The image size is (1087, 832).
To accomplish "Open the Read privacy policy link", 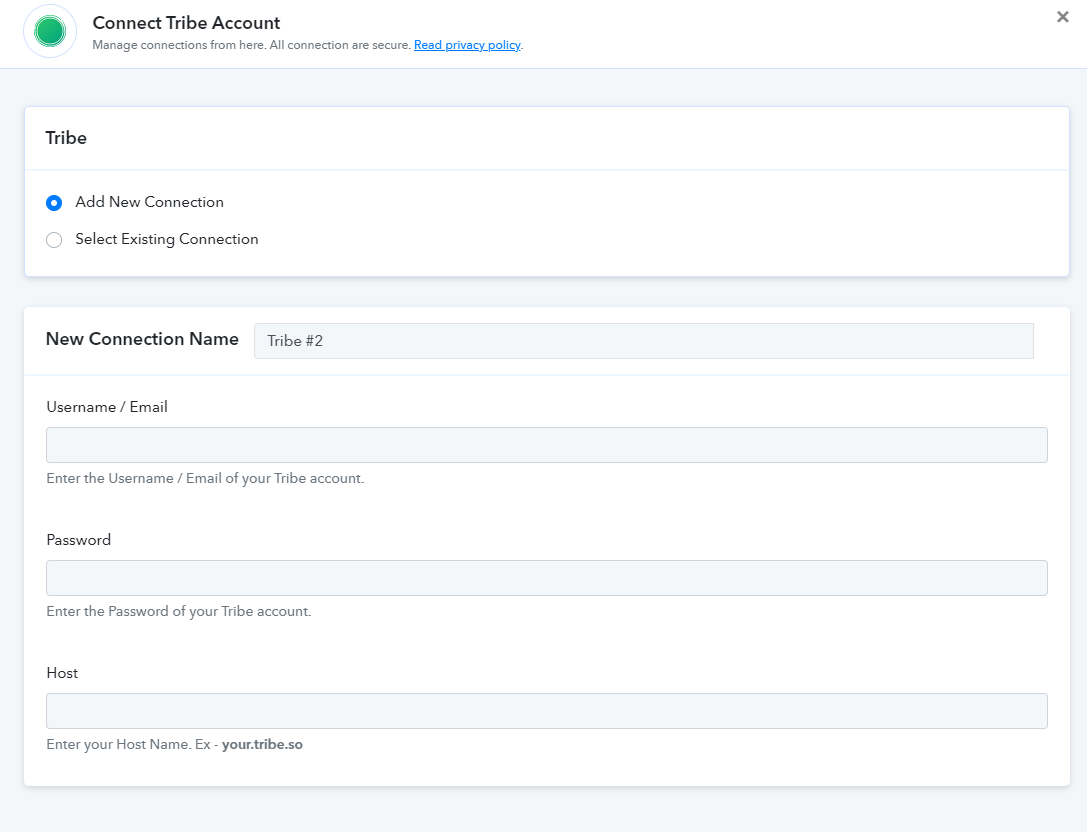I will tap(467, 45).
